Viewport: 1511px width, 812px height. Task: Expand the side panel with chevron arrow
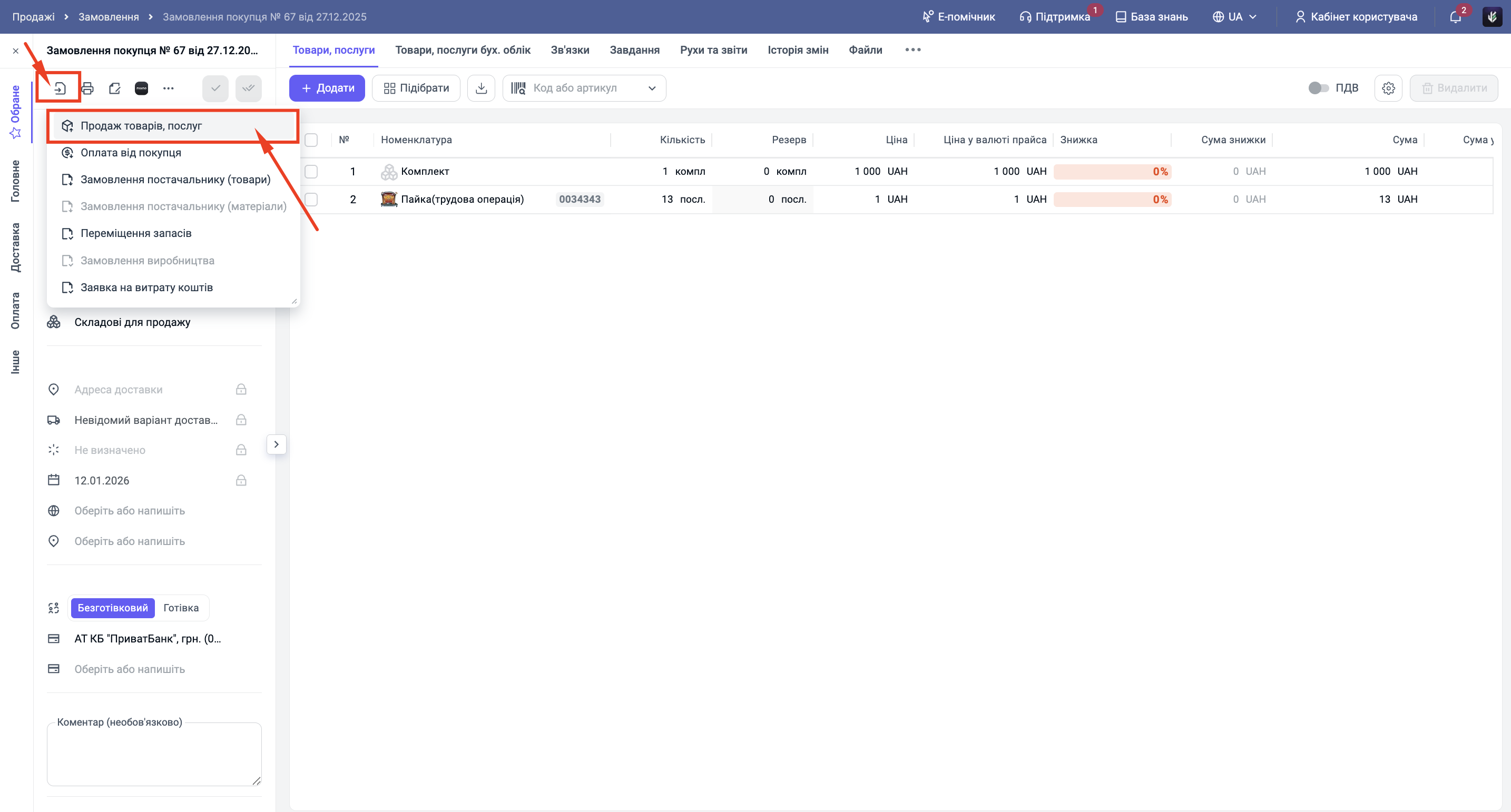click(x=276, y=444)
